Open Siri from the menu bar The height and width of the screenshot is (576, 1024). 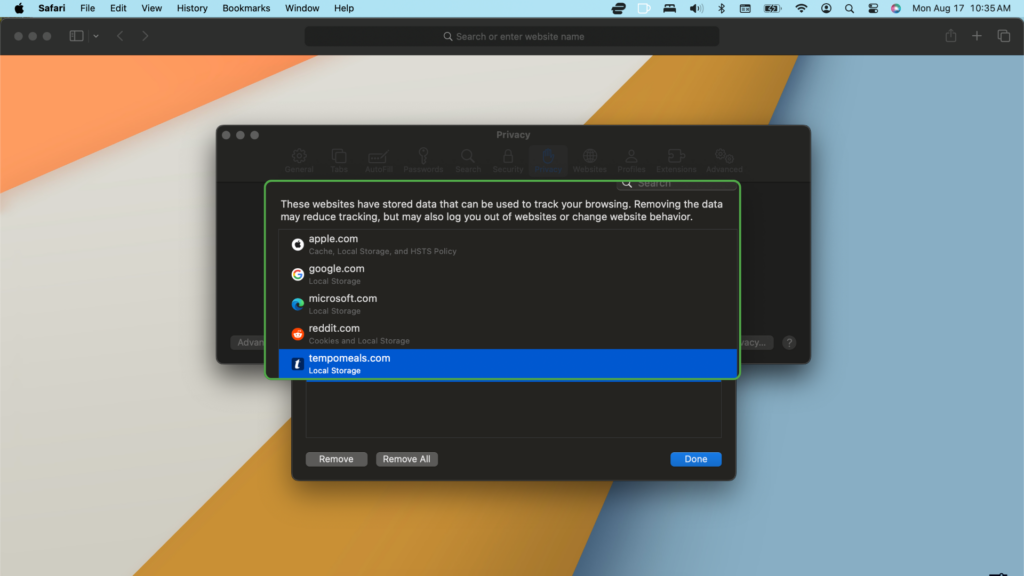click(x=896, y=8)
